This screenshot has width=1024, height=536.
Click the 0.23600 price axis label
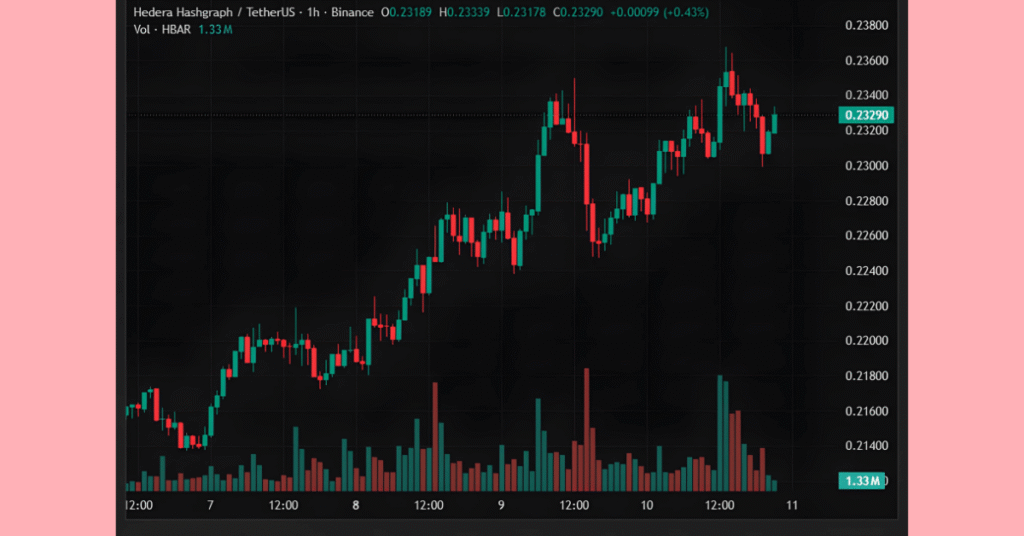867,61
